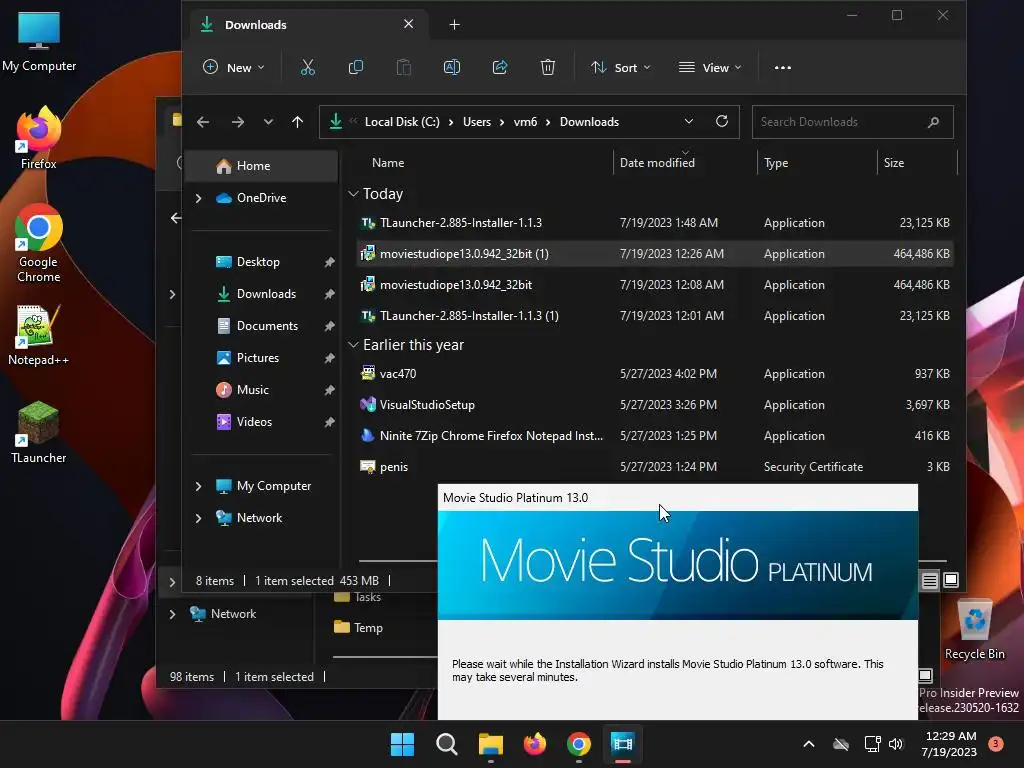
Task: Open Google Chrome desktop shortcut
Action: [x=39, y=243]
